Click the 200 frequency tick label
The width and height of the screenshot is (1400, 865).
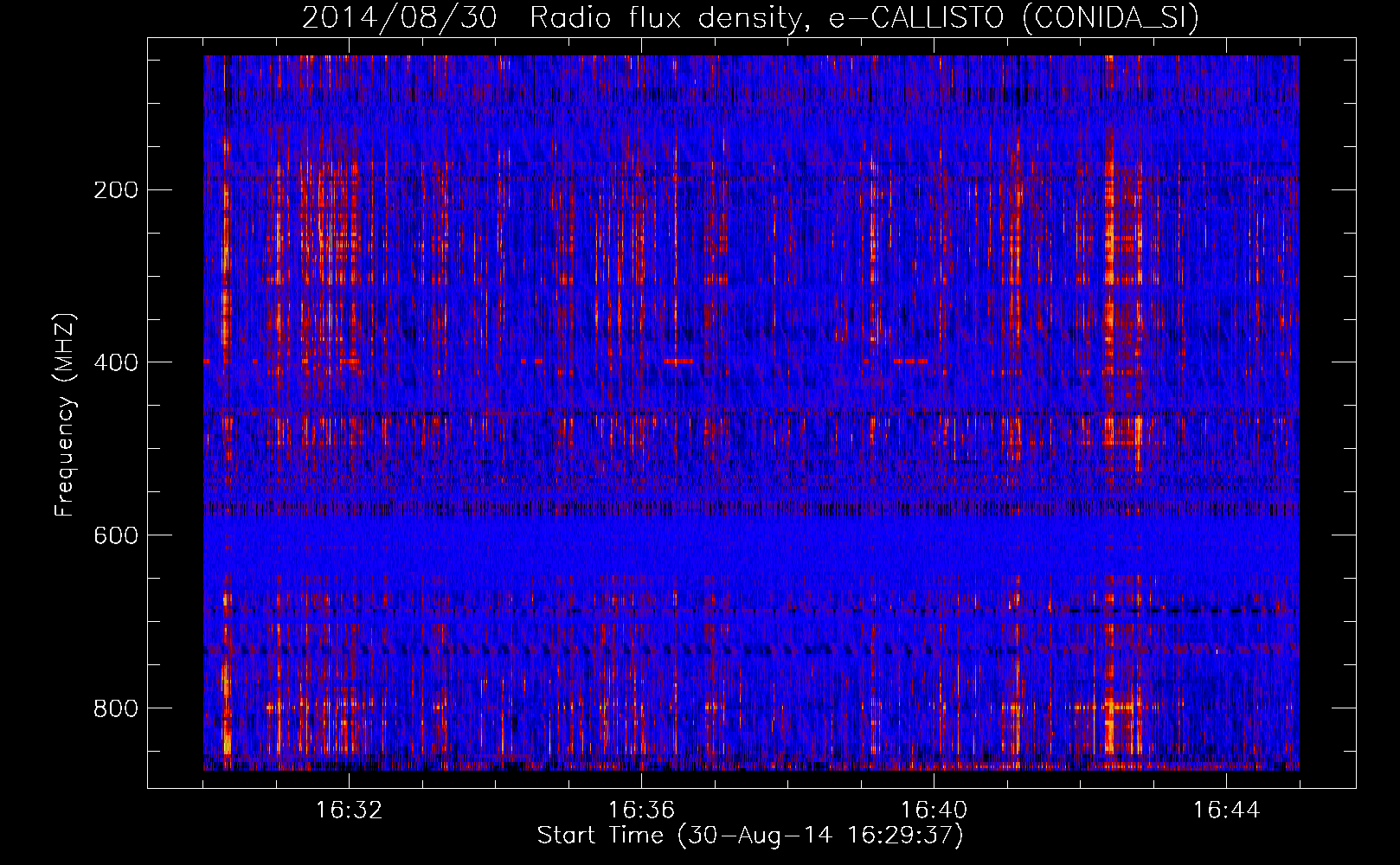[x=115, y=190]
